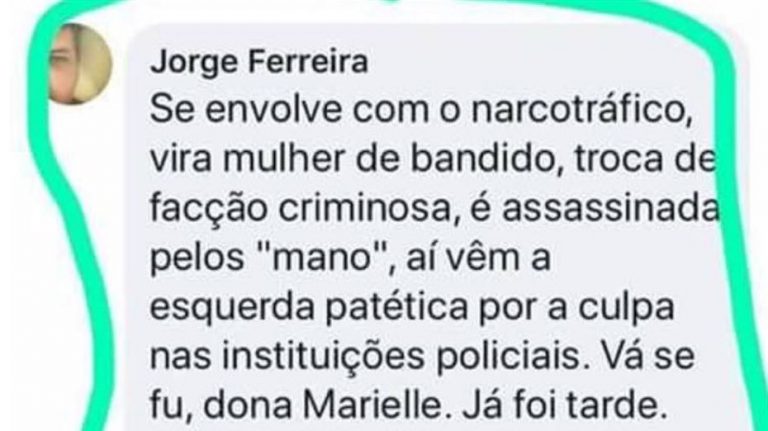Click the word "narcotráfico" in the comment
This screenshot has height=431, width=768.
[x=581, y=110]
